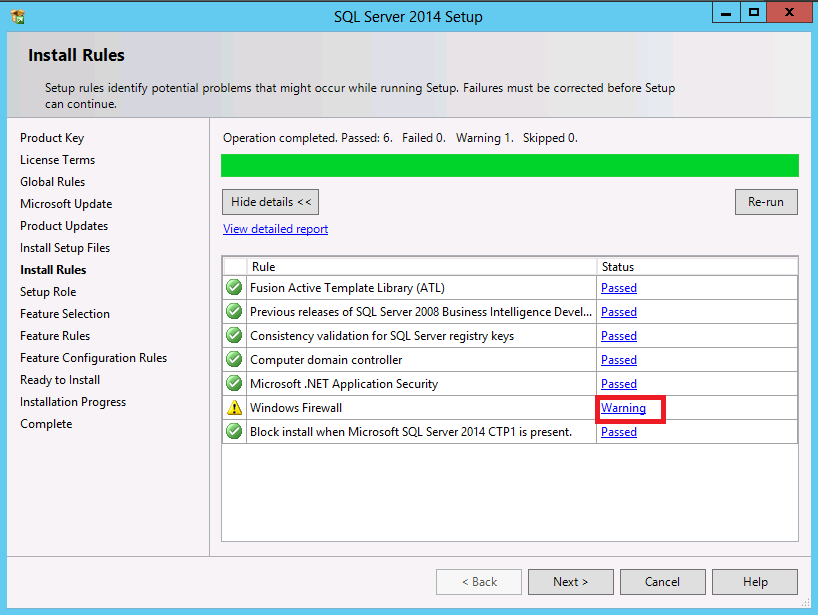Click the SQL Server Setup title bar icon
Viewport: 818px width, 615px height.
pyautogui.click(x=17, y=17)
